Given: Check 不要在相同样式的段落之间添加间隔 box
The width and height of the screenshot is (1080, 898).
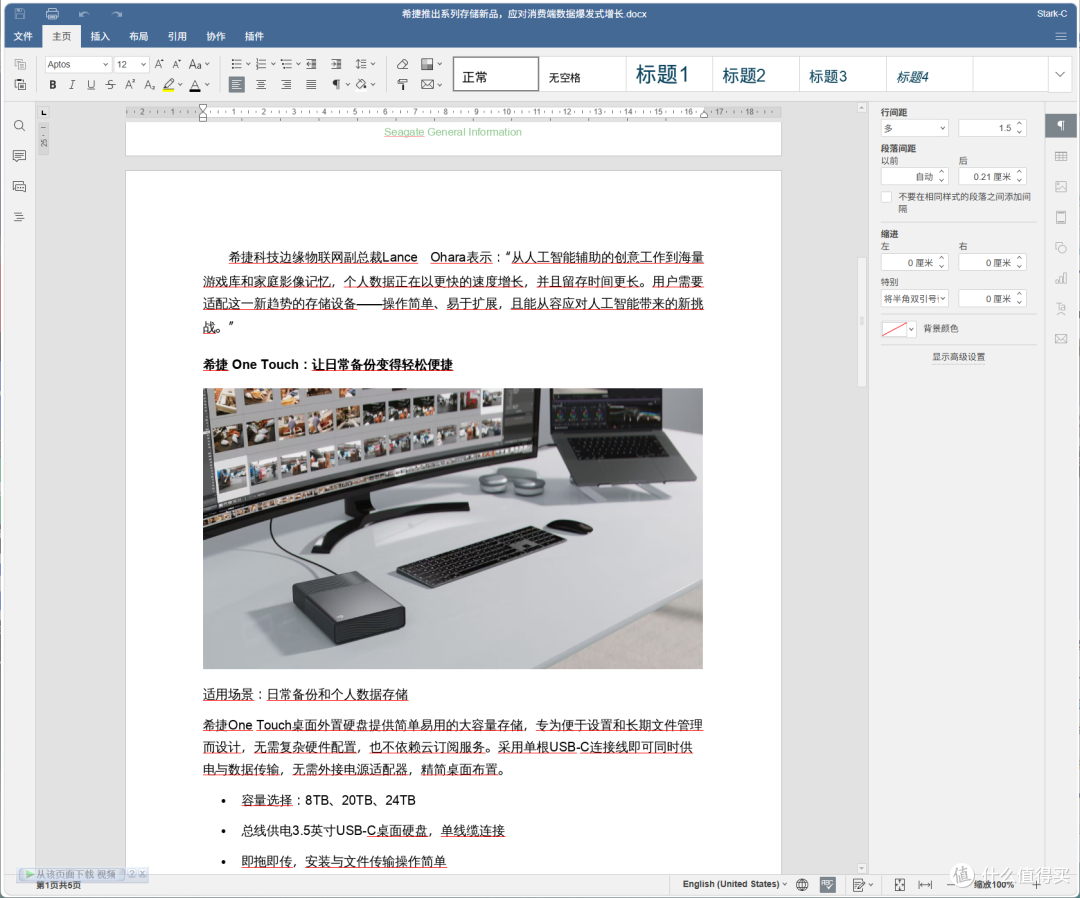Looking at the screenshot, I should (x=886, y=197).
